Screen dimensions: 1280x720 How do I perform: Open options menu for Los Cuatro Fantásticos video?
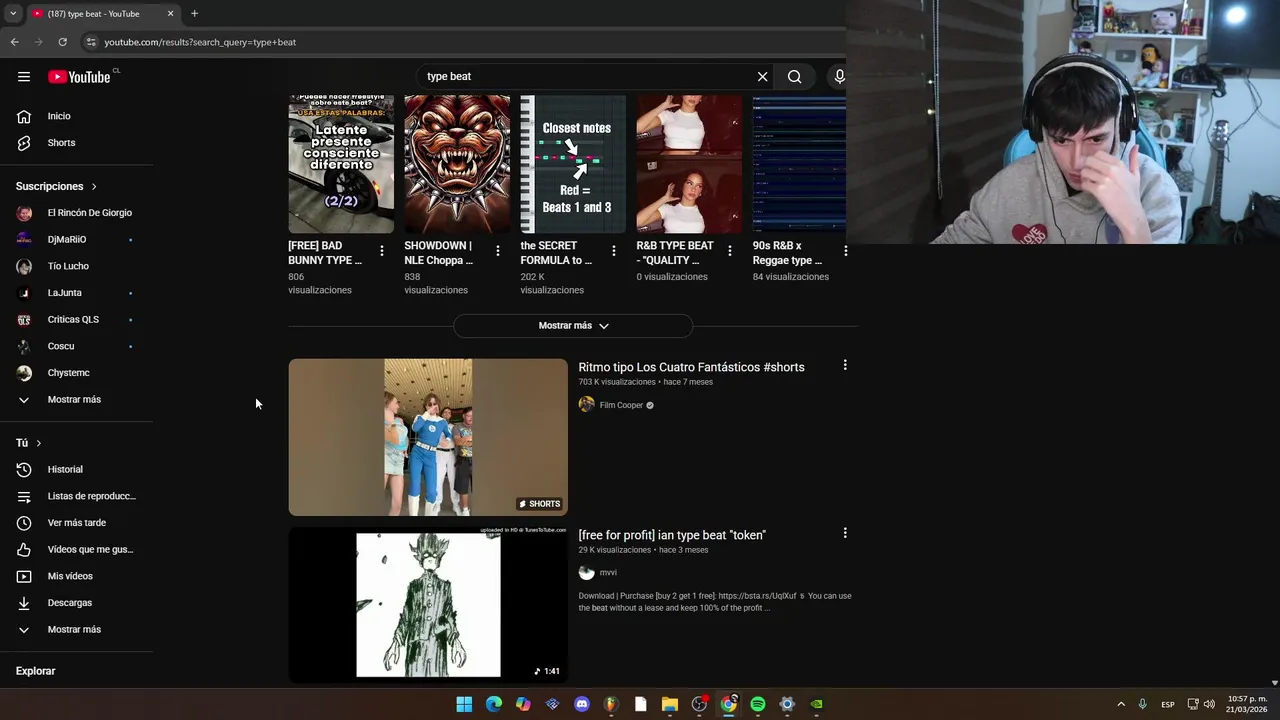click(845, 365)
